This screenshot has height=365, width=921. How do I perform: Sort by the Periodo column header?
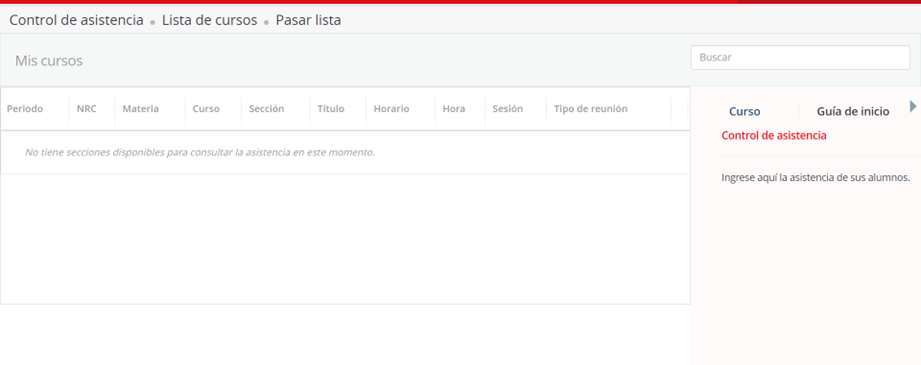pos(25,109)
